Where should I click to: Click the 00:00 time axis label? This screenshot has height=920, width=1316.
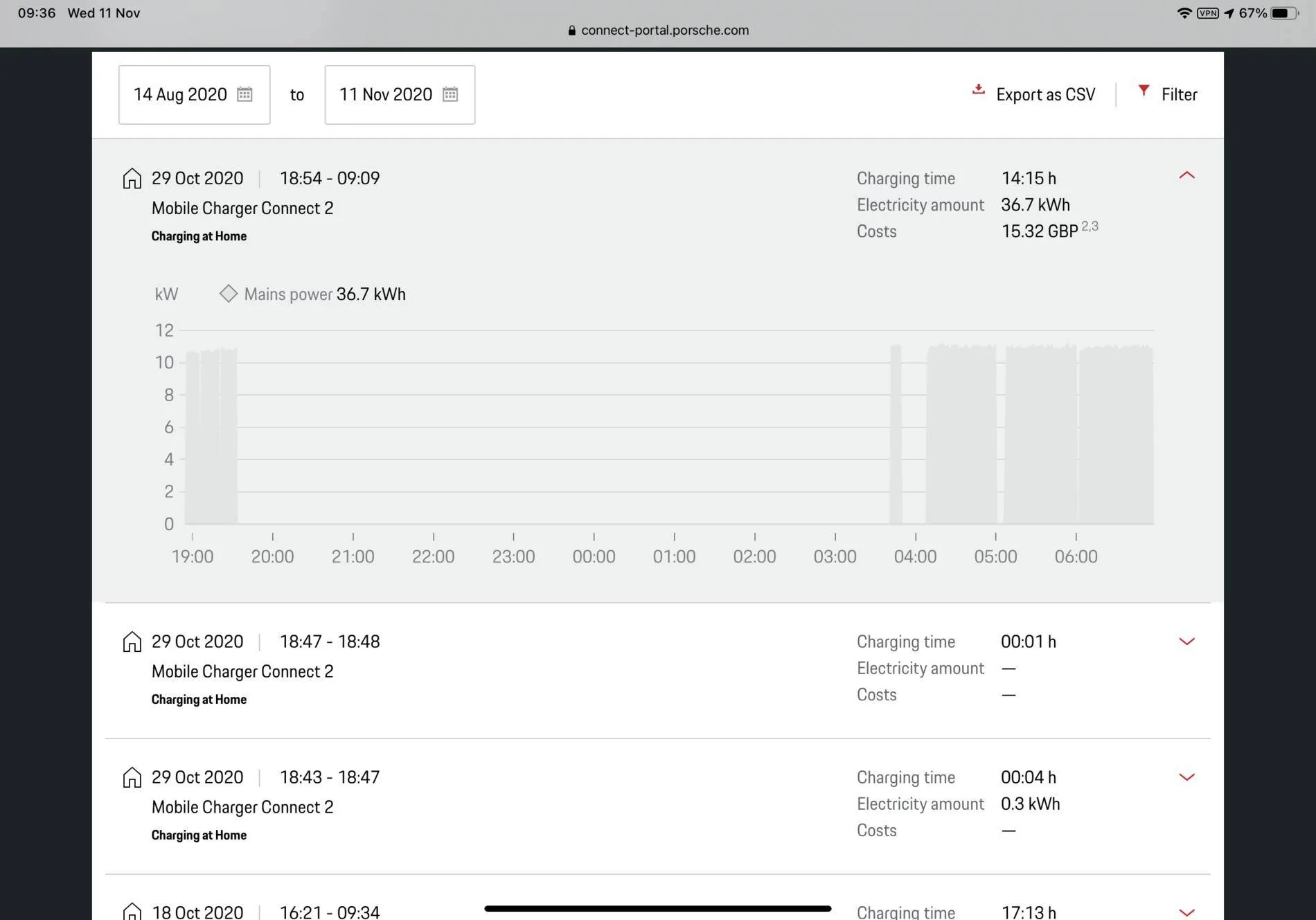click(594, 557)
